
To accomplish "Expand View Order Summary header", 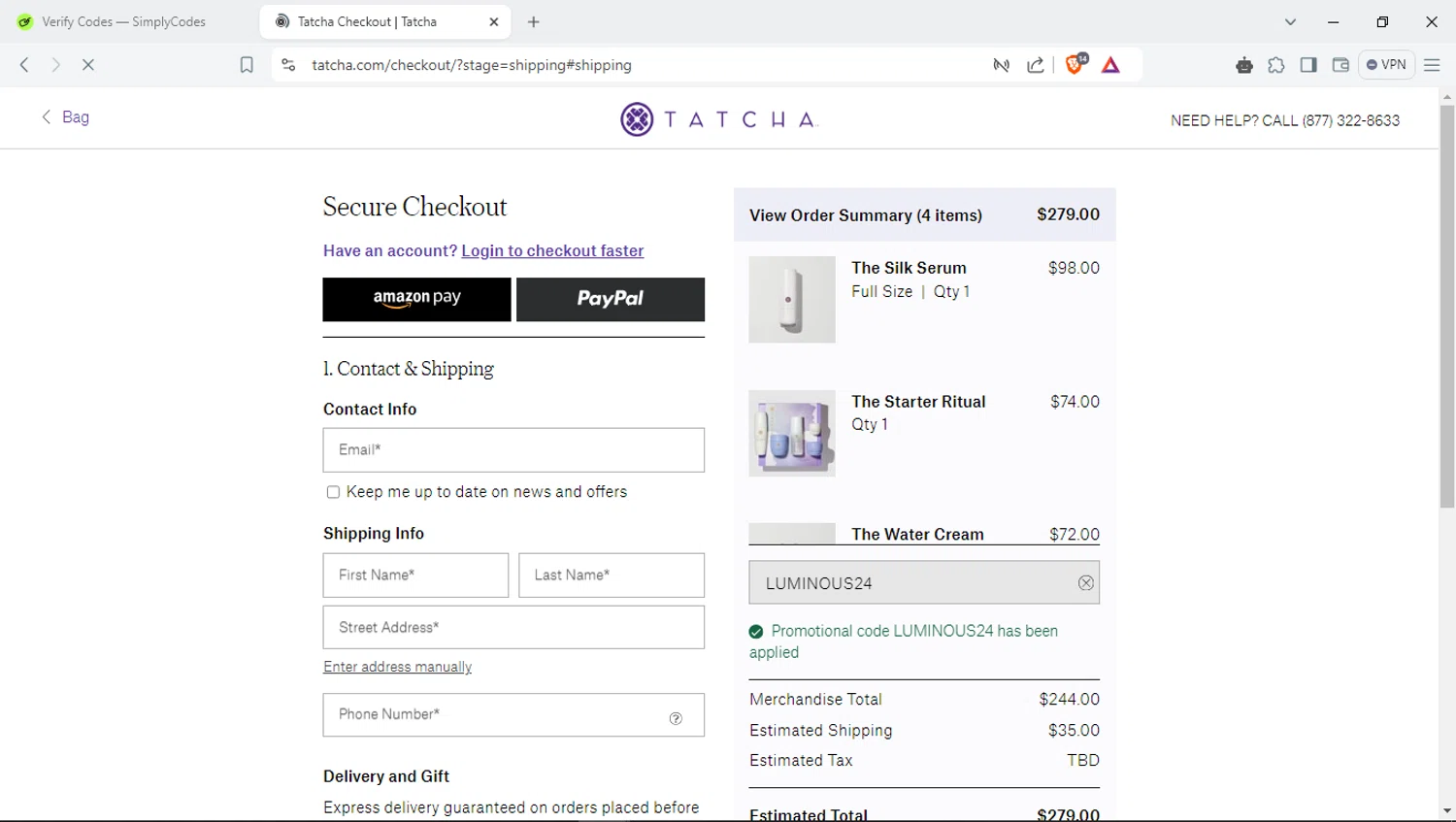I will click(x=924, y=214).
